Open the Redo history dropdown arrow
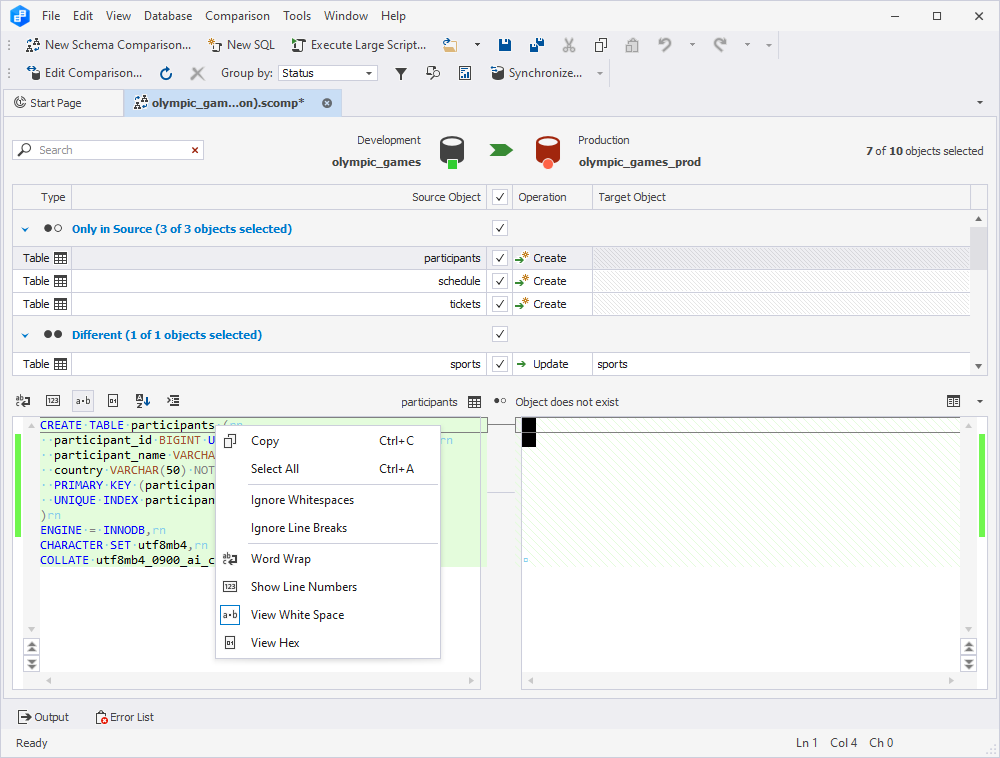The height and width of the screenshot is (758, 1000). 747,45
